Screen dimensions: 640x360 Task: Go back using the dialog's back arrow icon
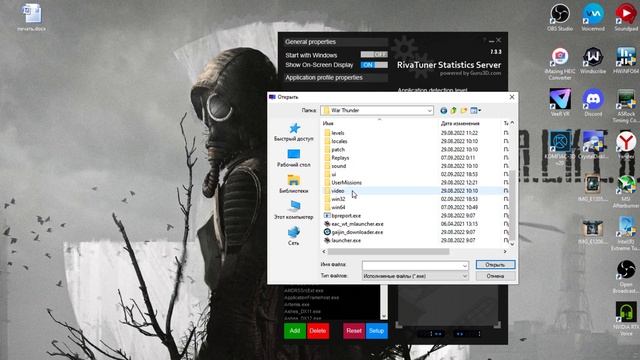point(443,111)
